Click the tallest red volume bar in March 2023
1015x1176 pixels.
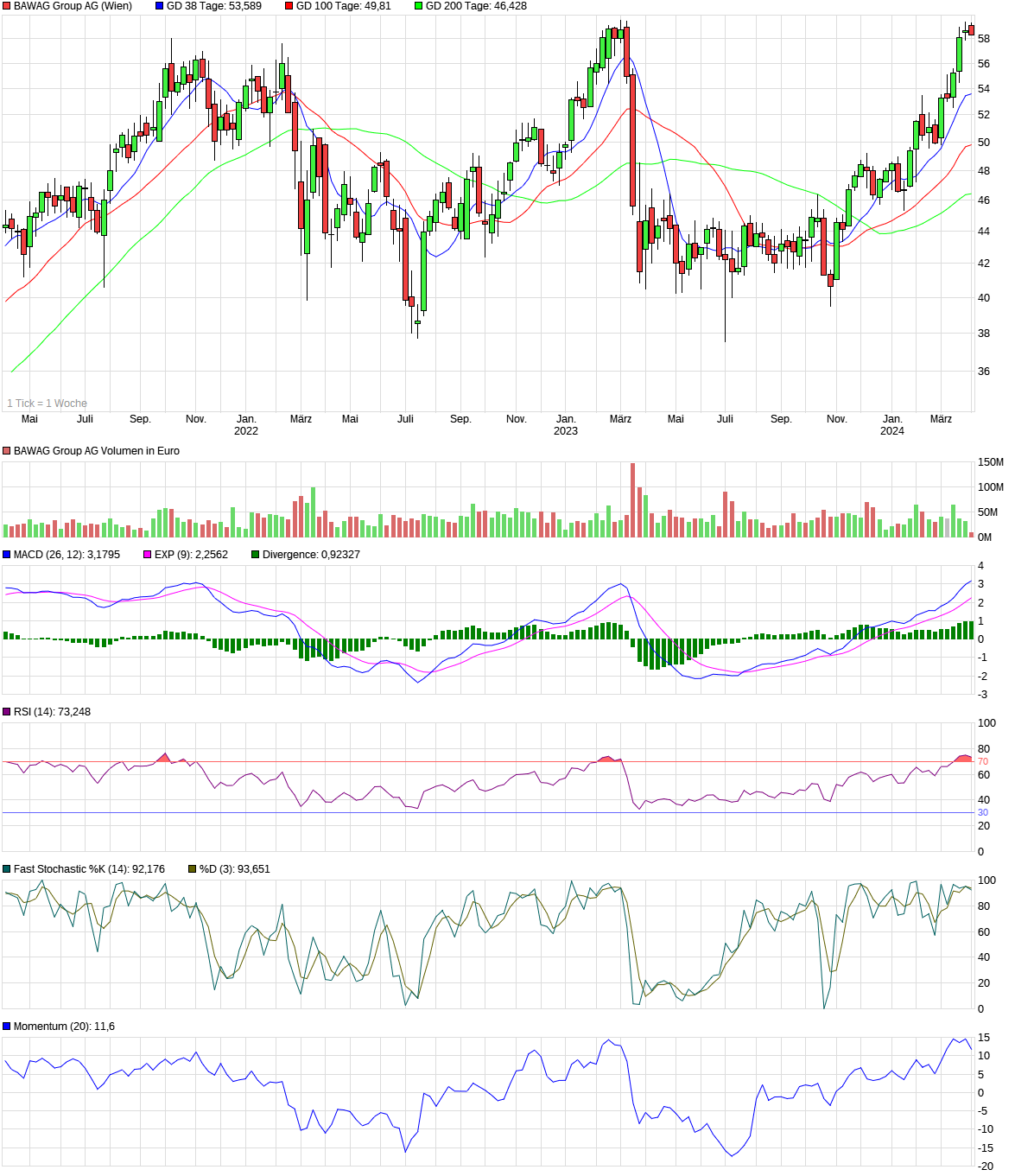632,500
